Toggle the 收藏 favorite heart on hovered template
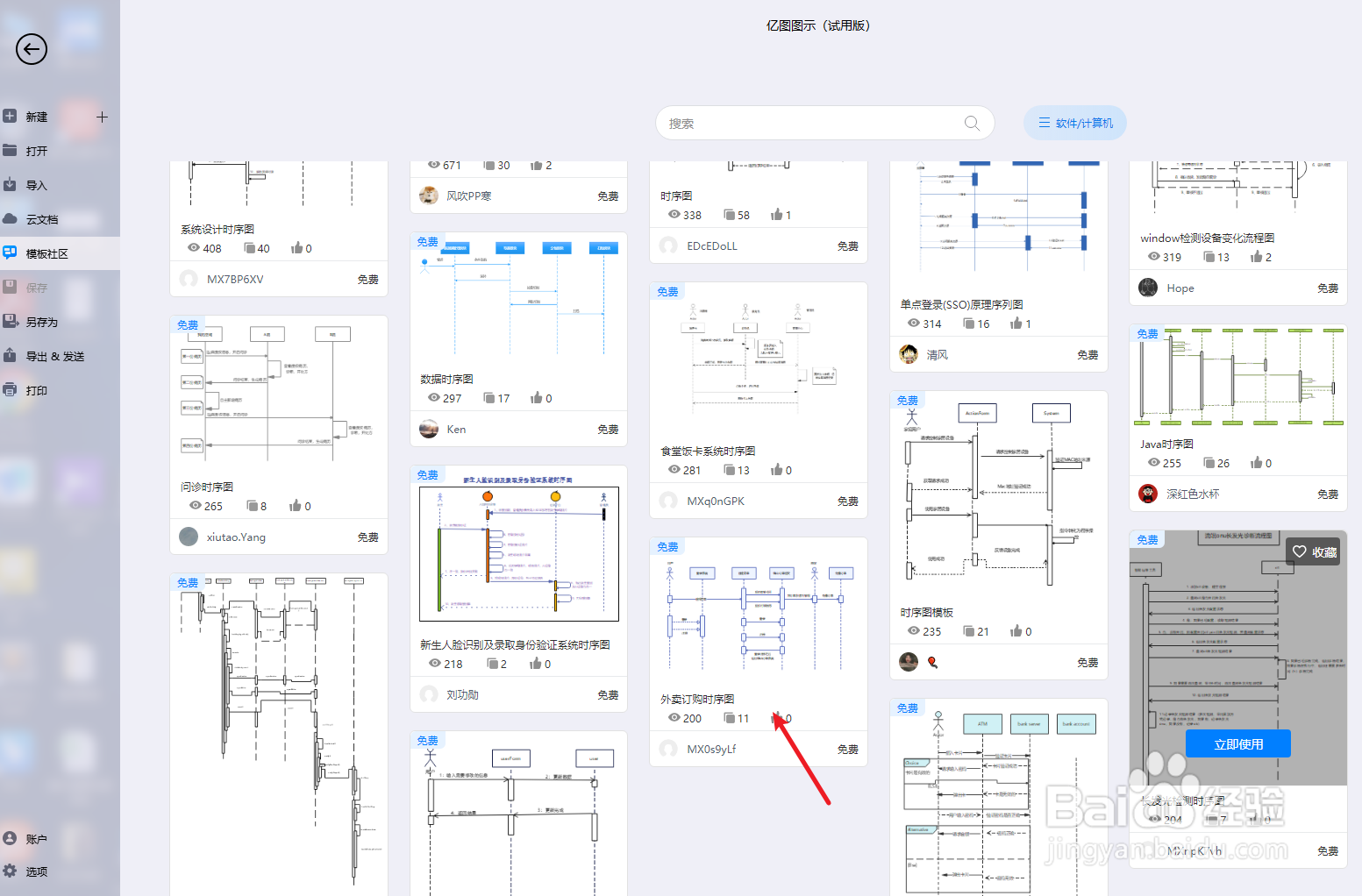Image resolution: width=1362 pixels, height=896 pixels. [1313, 551]
